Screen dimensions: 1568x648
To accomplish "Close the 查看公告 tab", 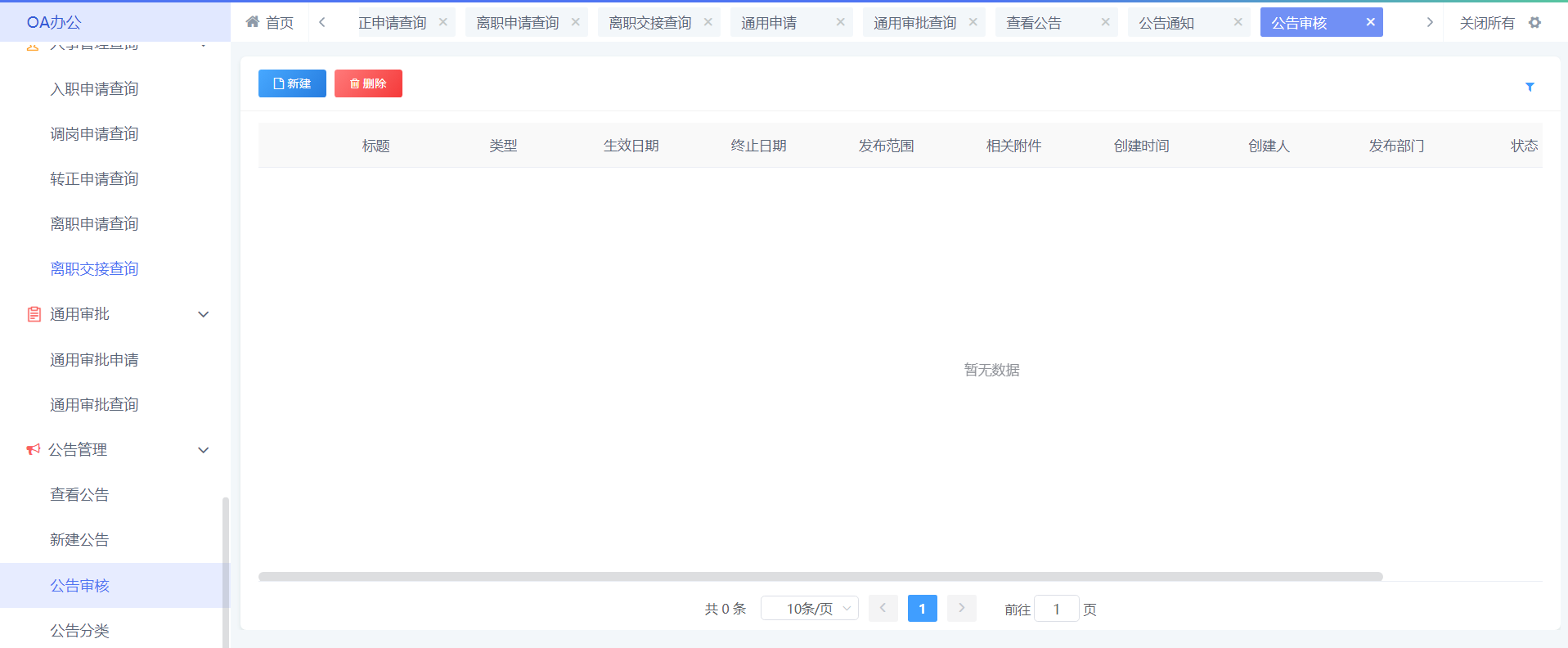I will point(1105,22).
